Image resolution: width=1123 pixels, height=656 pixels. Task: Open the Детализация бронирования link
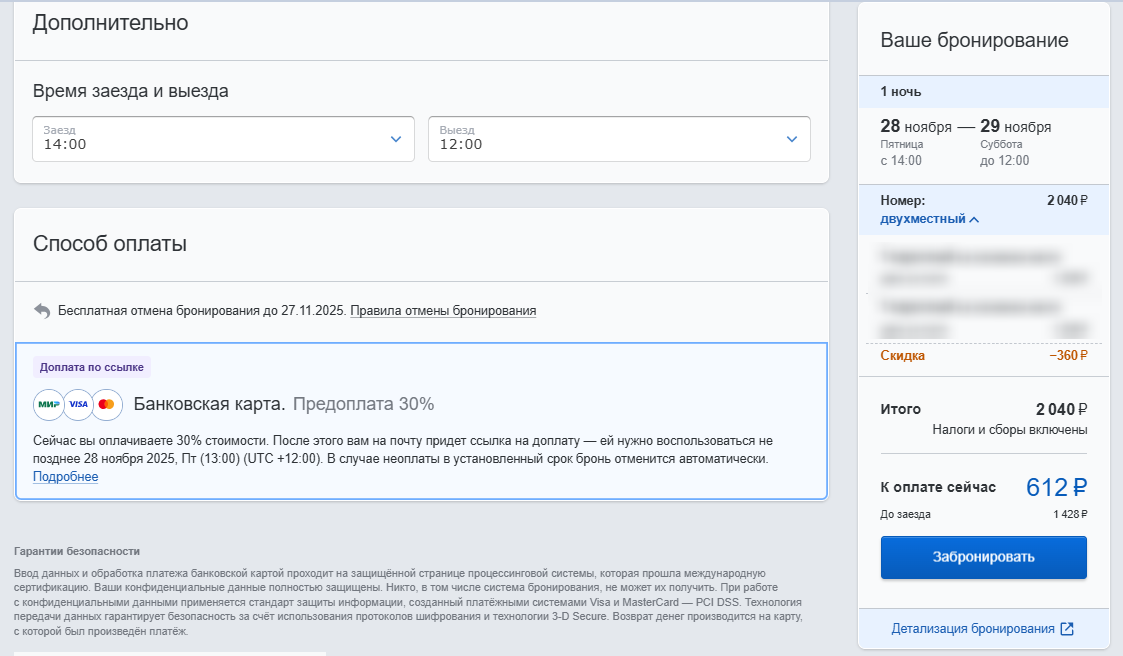973,629
